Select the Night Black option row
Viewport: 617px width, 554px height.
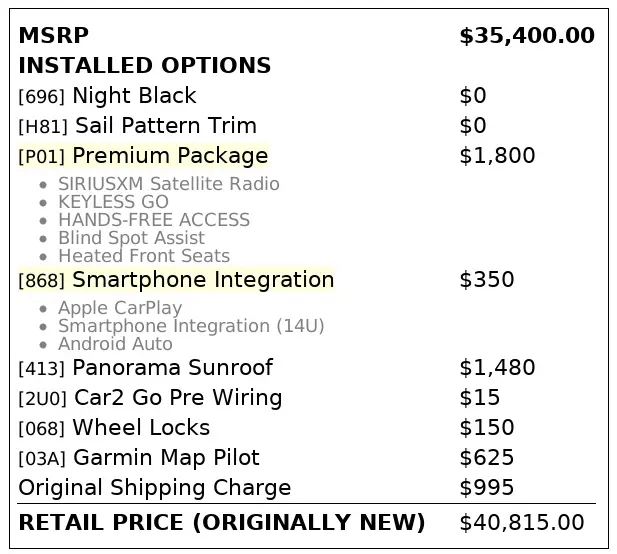click(134, 96)
